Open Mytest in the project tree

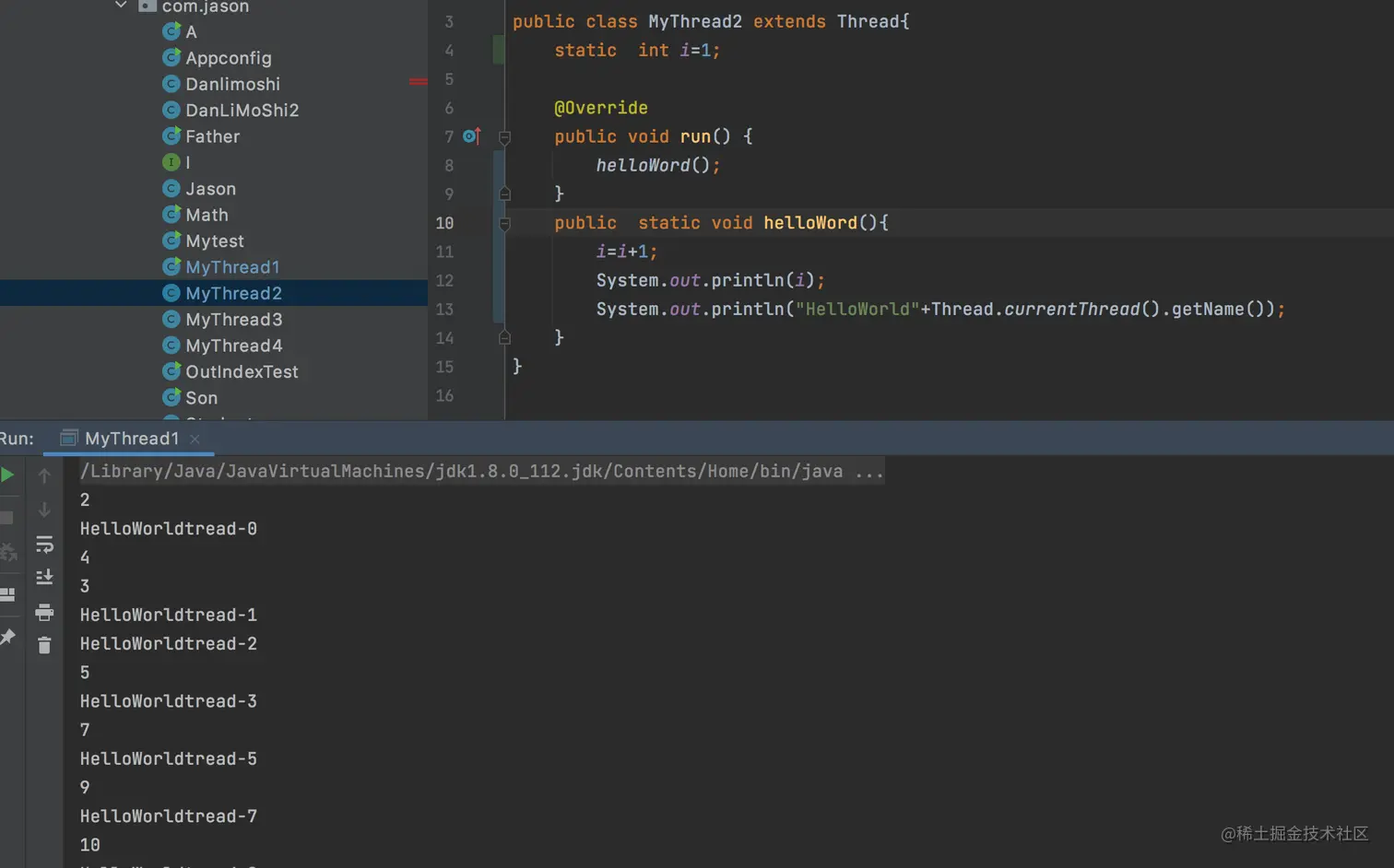[215, 241]
